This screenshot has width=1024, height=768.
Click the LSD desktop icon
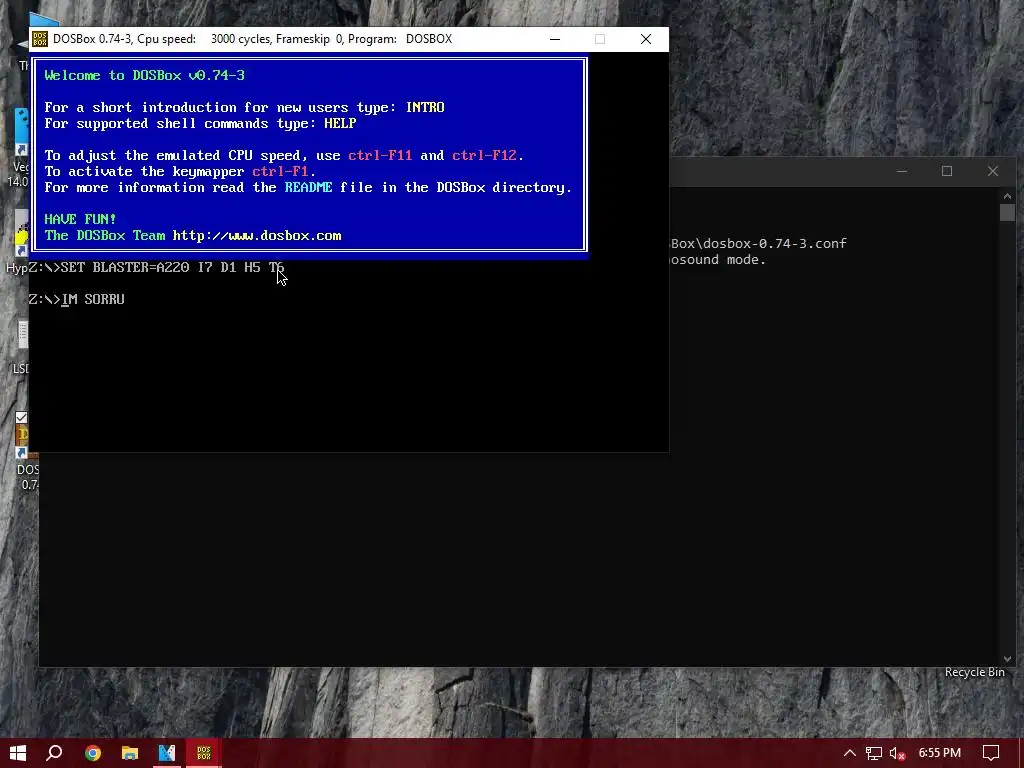[22, 346]
